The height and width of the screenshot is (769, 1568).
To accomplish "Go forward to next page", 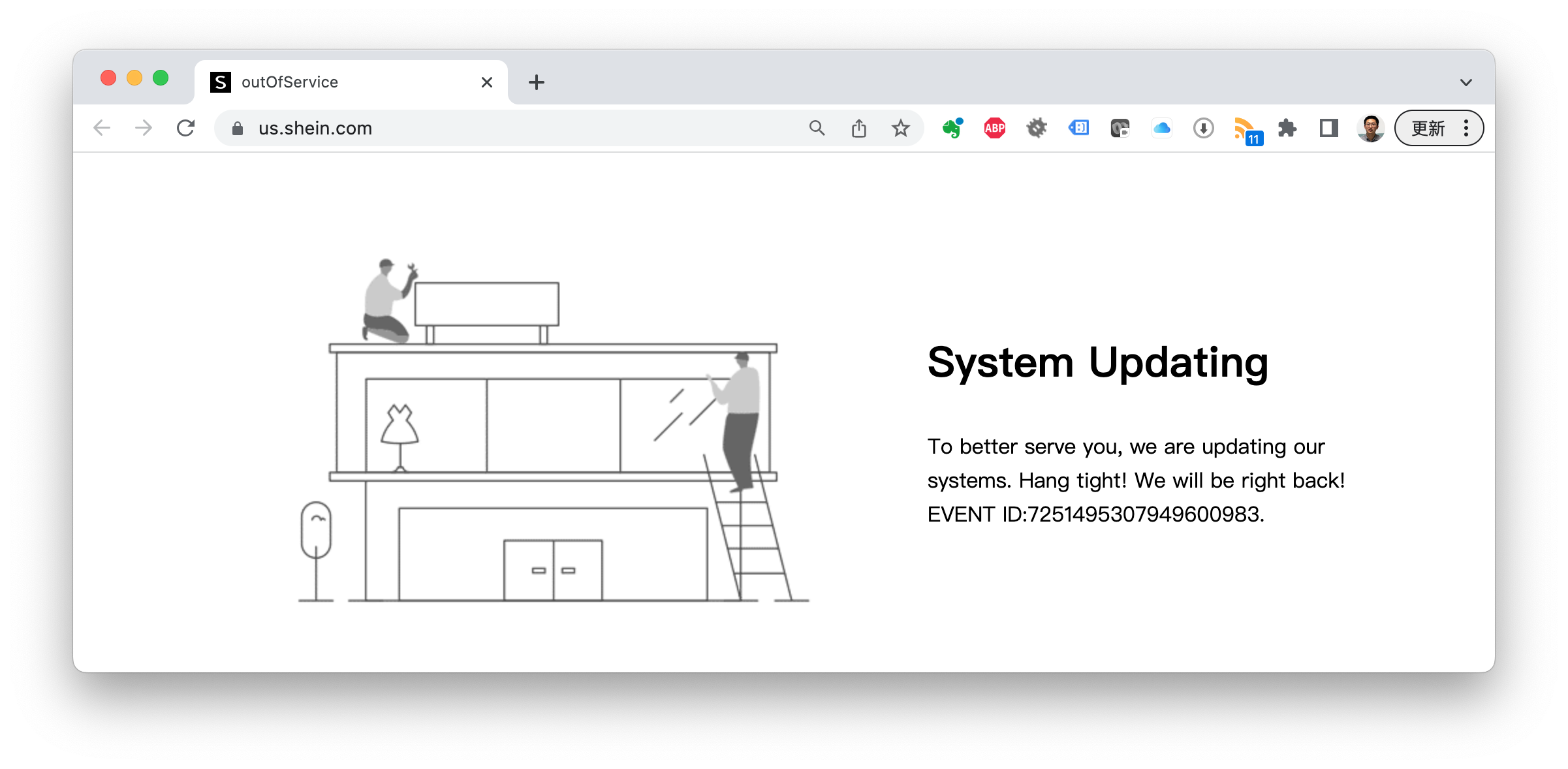I will point(144,128).
